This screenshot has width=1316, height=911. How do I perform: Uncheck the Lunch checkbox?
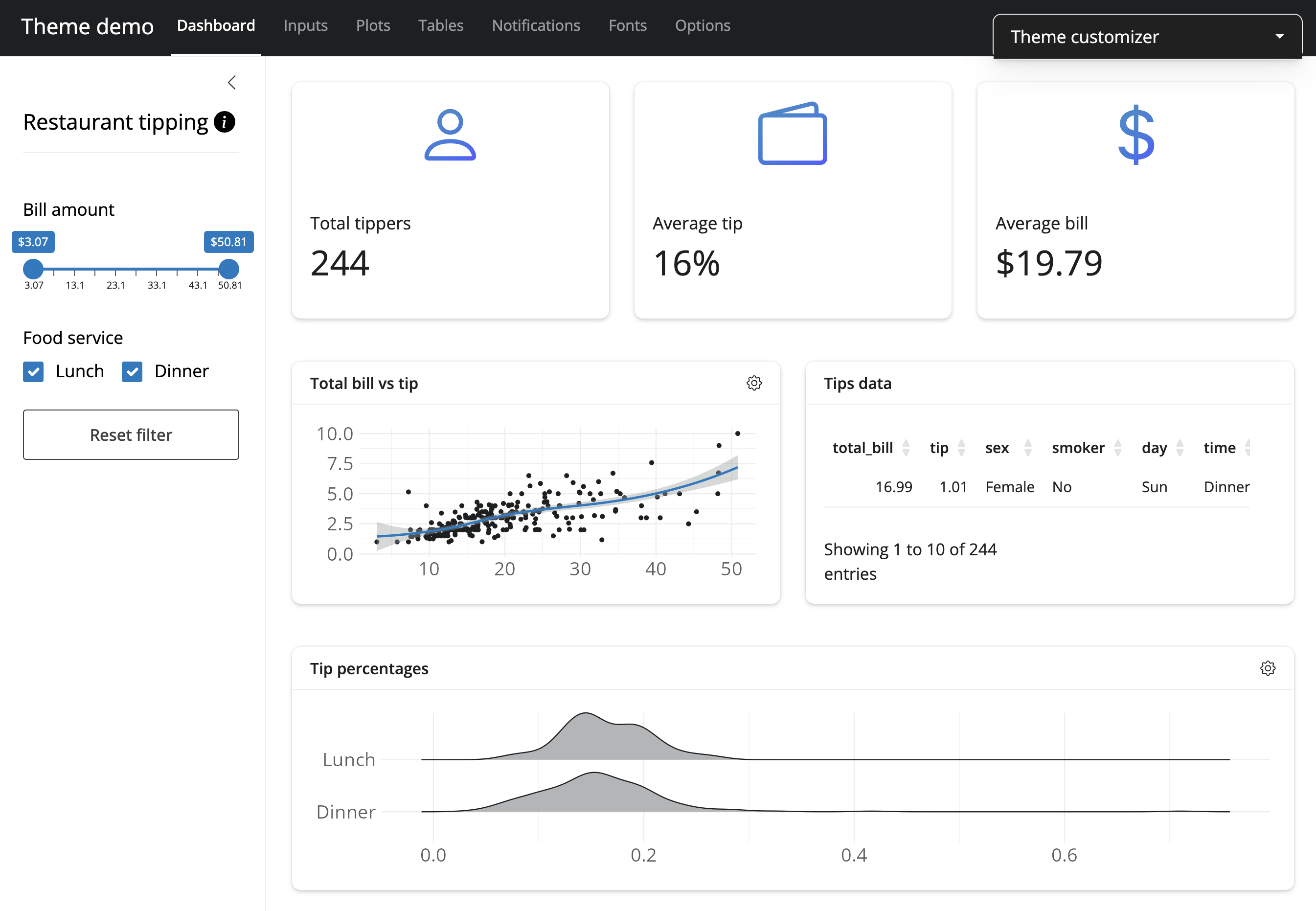pyautogui.click(x=33, y=372)
